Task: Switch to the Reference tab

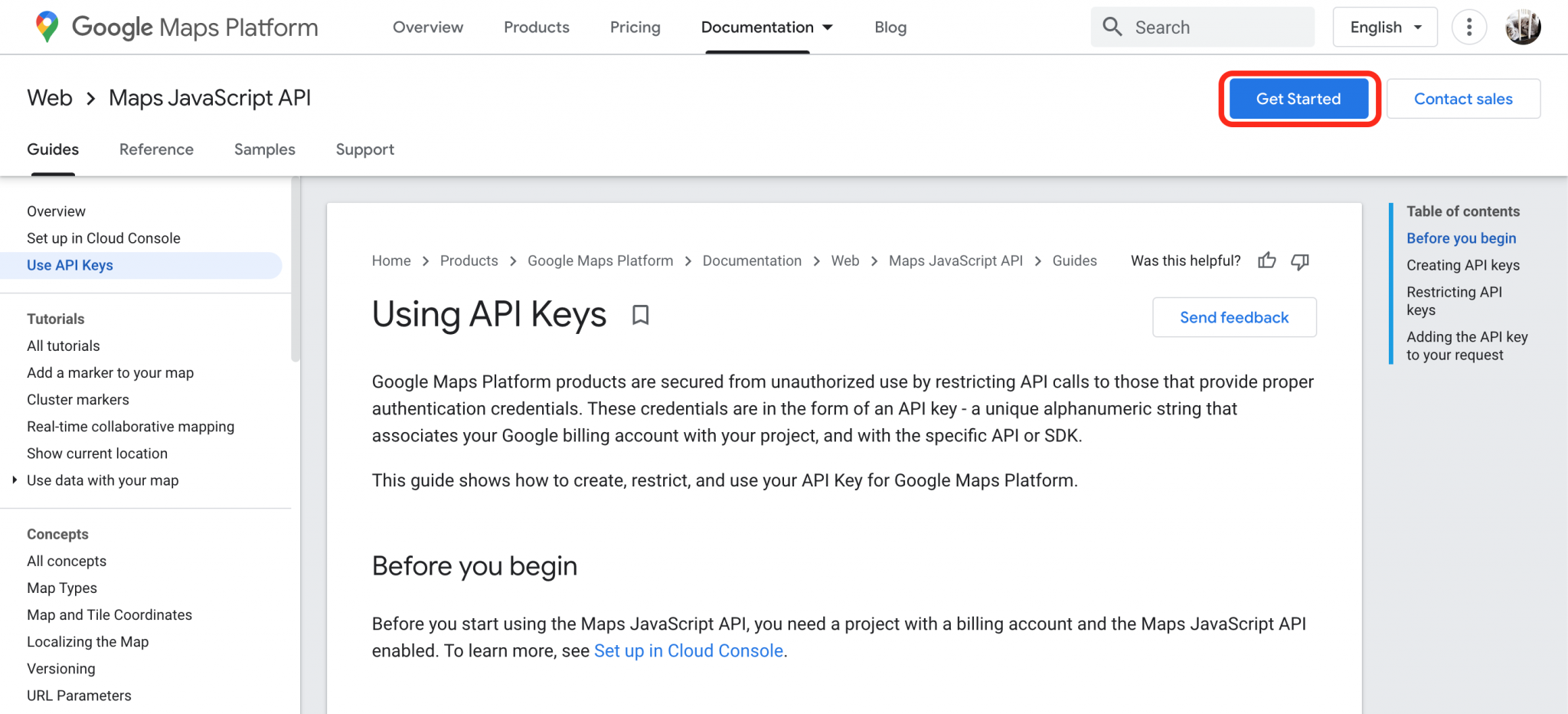Action: [x=156, y=149]
